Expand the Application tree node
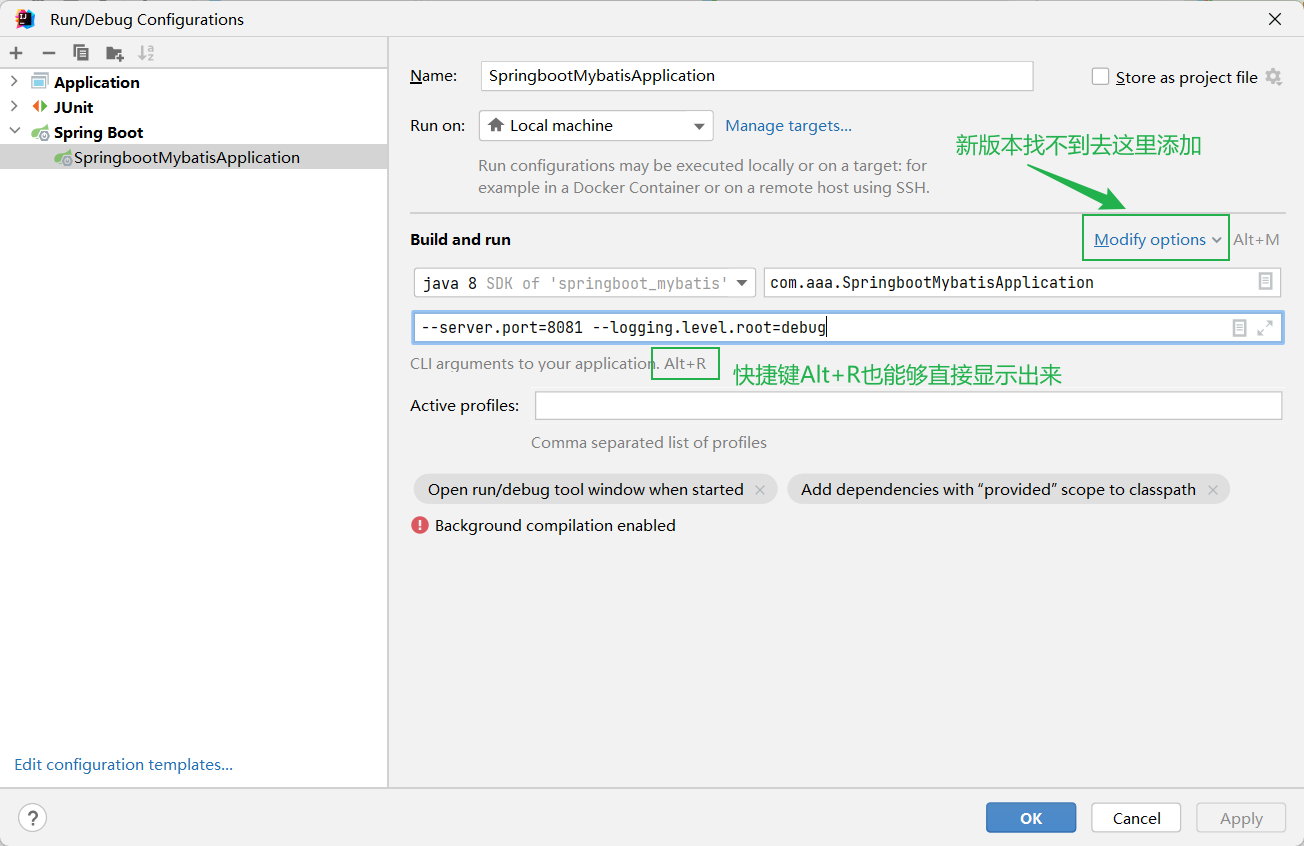The height and width of the screenshot is (846, 1304). click(x=14, y=81)
